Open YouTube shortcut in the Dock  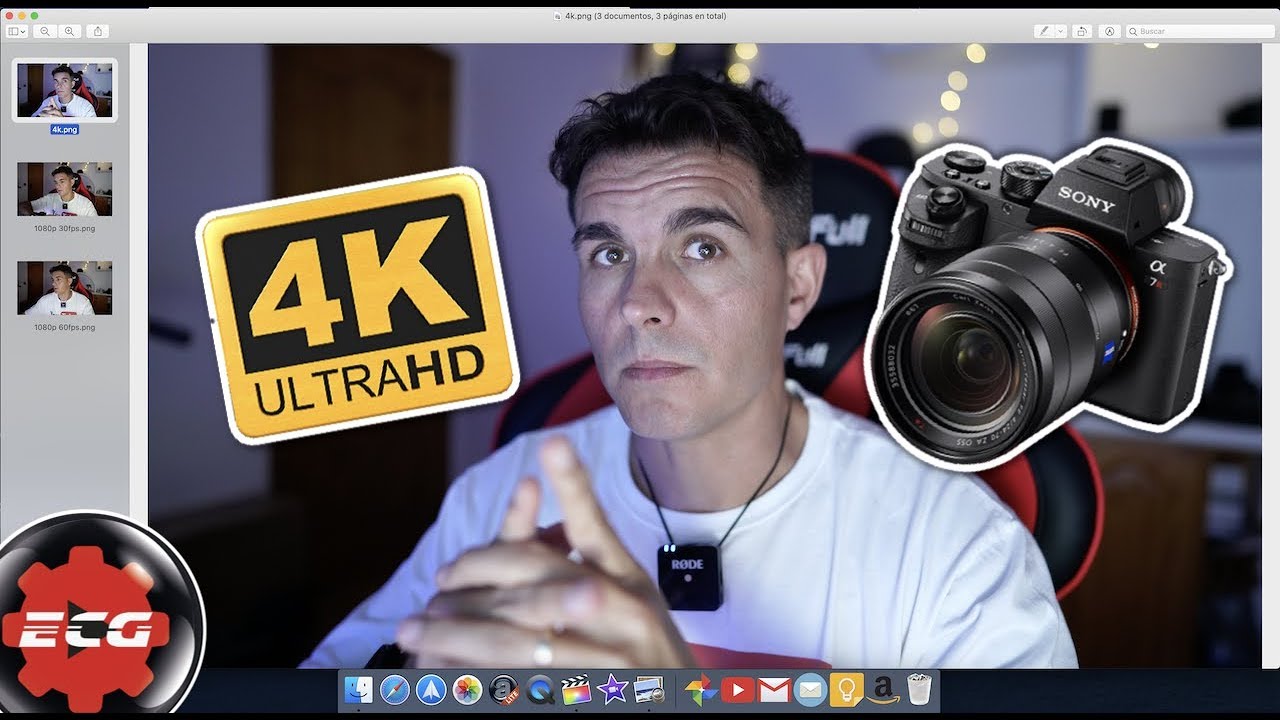tap(737, 689)
